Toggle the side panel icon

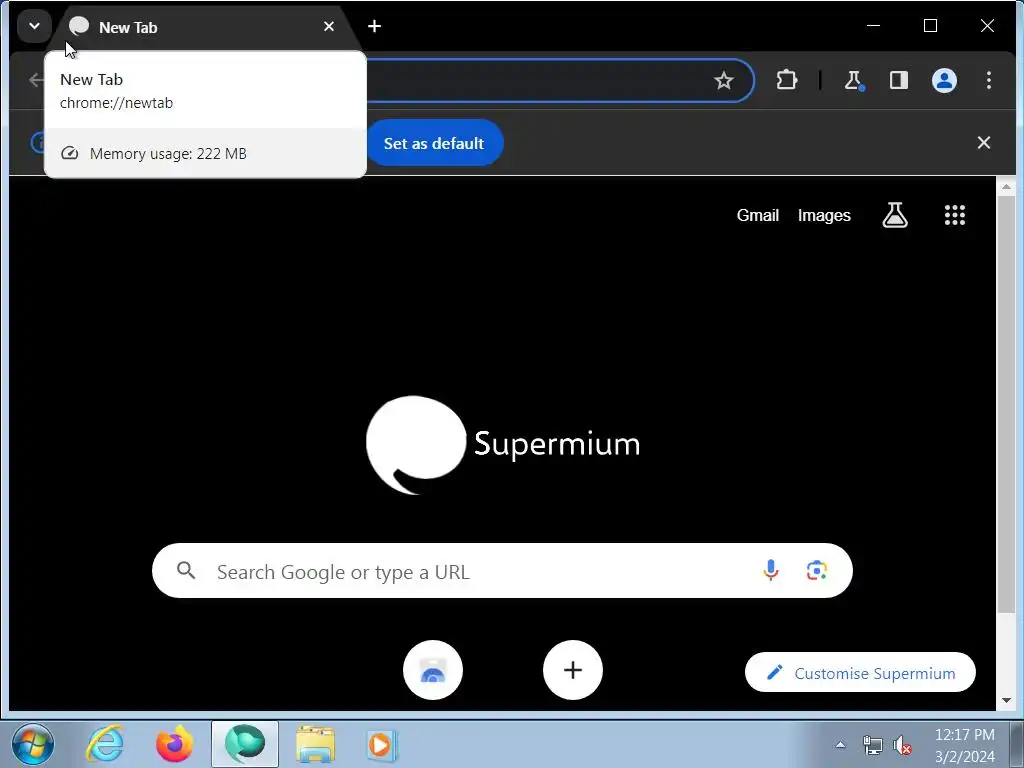(x=899, y=80)
